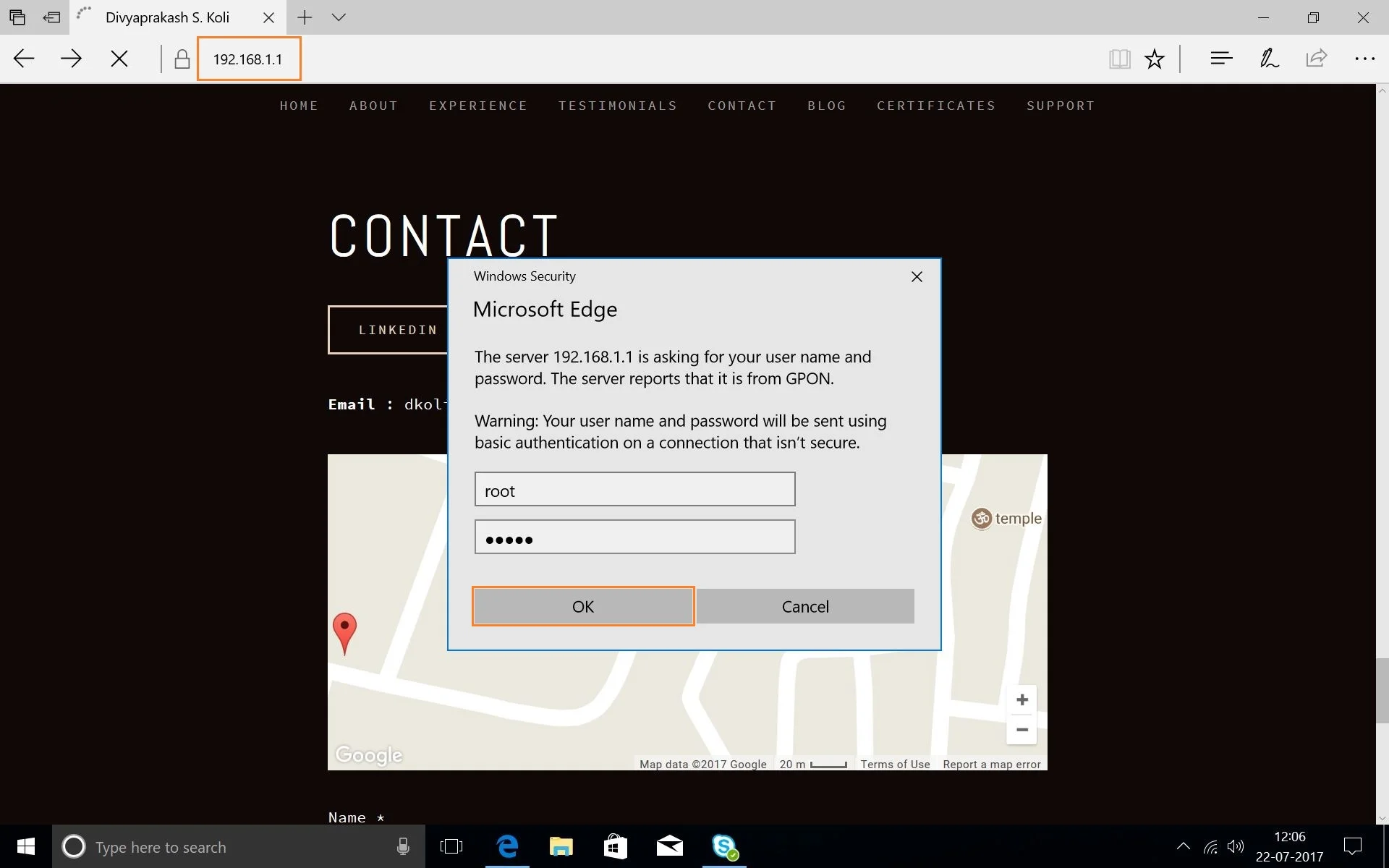Open the ABOUT menu link
The height and width of the screenshot is (868, 1389).
click(x=373, y=106)
